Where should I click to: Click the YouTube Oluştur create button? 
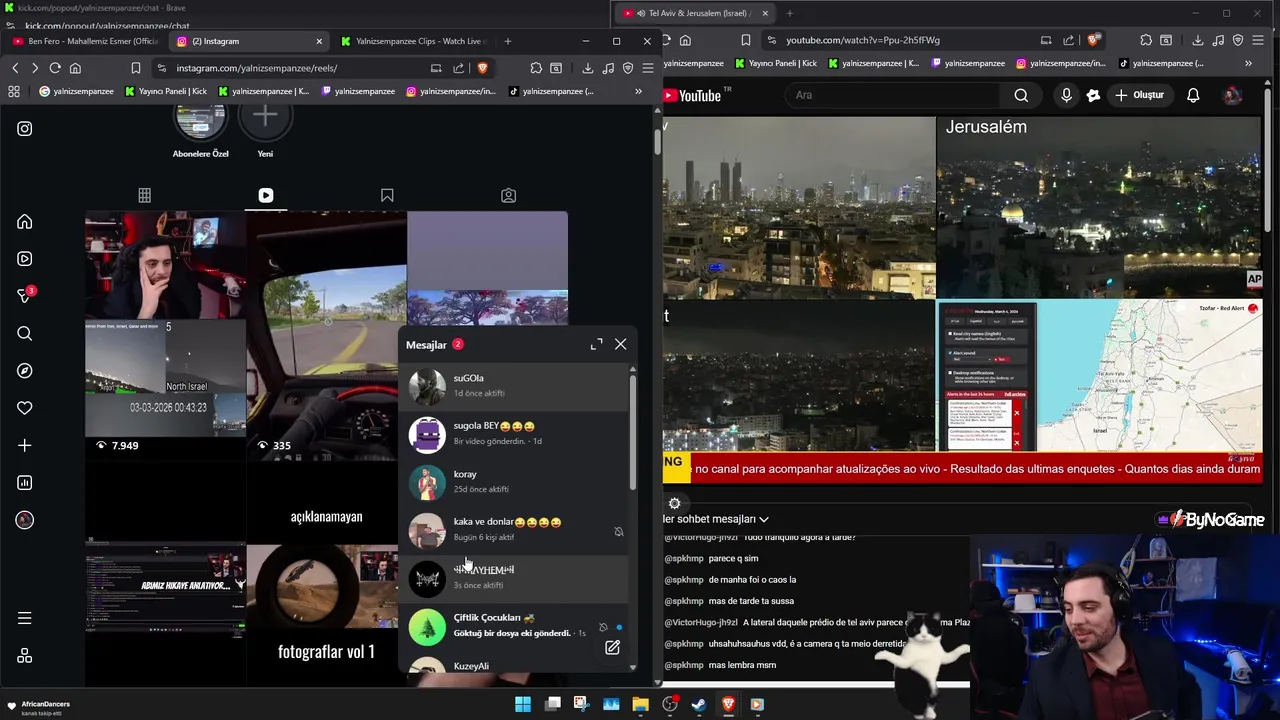1139,95
